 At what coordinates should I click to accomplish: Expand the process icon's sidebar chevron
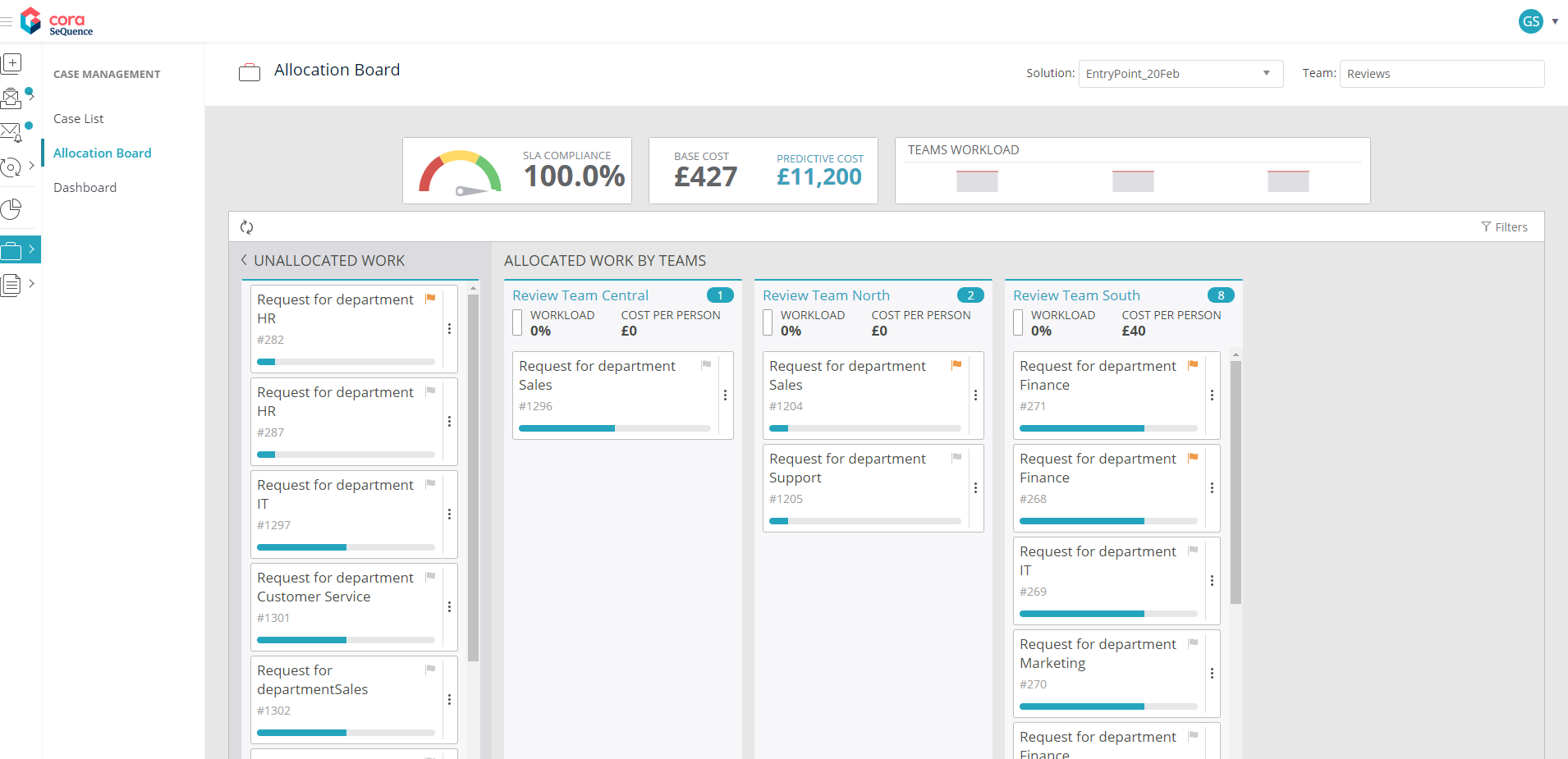(32, 166)
